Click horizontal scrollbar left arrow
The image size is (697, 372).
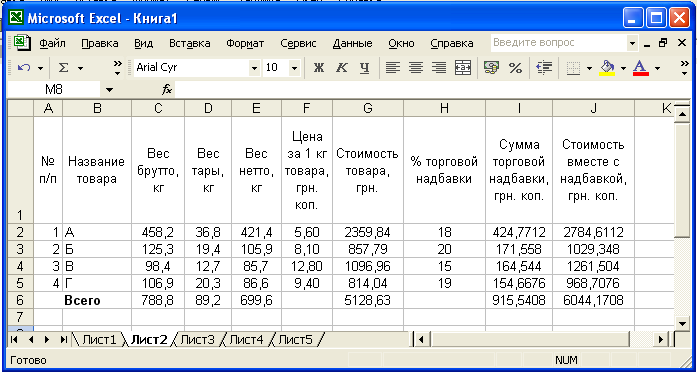click(421, 340)
